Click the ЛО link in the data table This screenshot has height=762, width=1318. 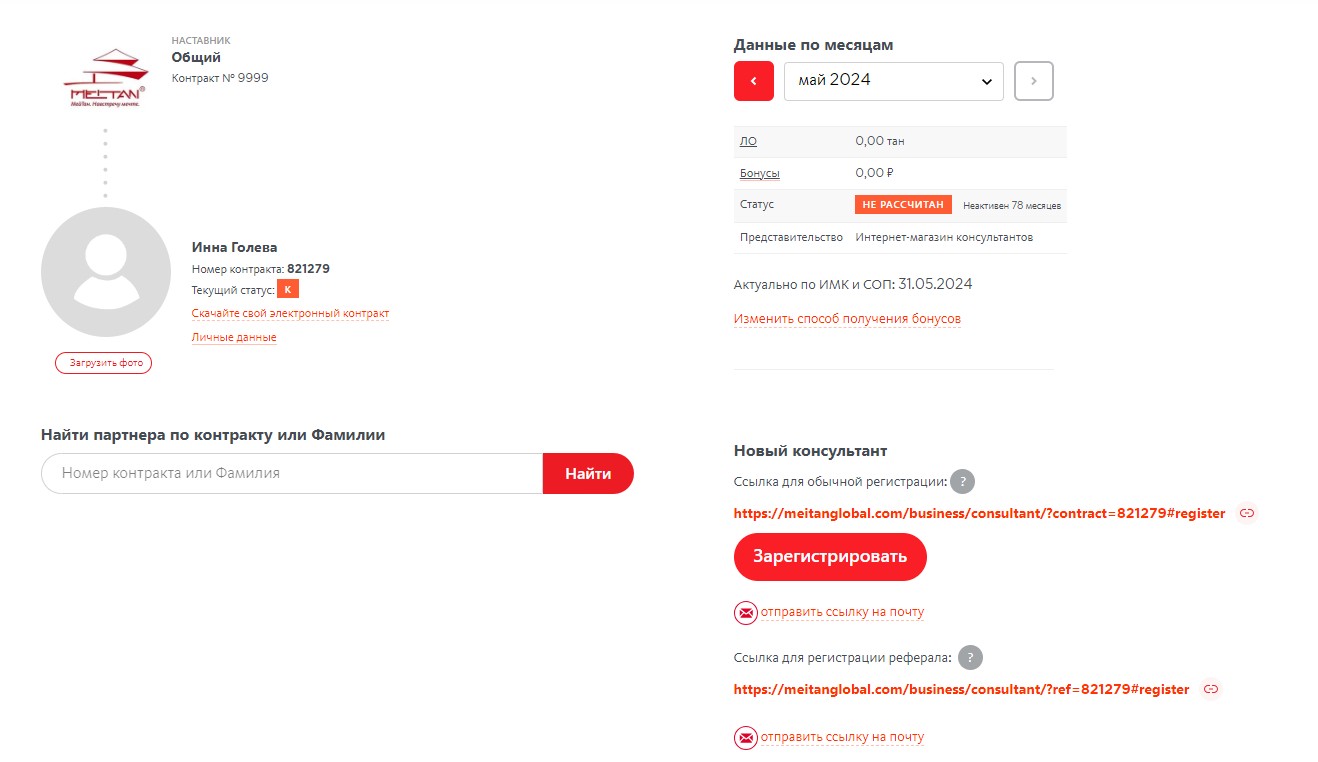coord(748,142)
